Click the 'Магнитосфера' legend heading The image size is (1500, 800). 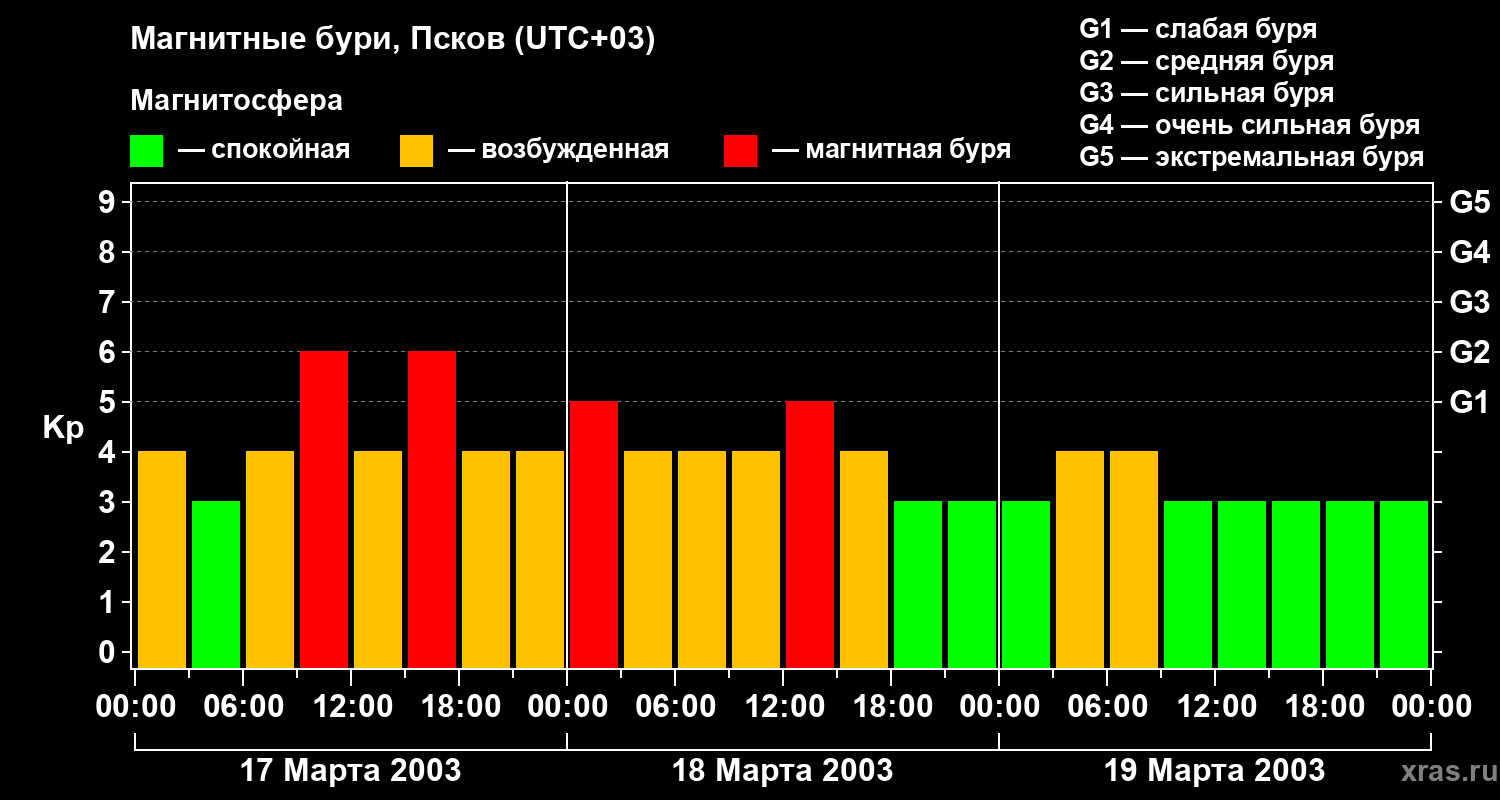point(236,101)
